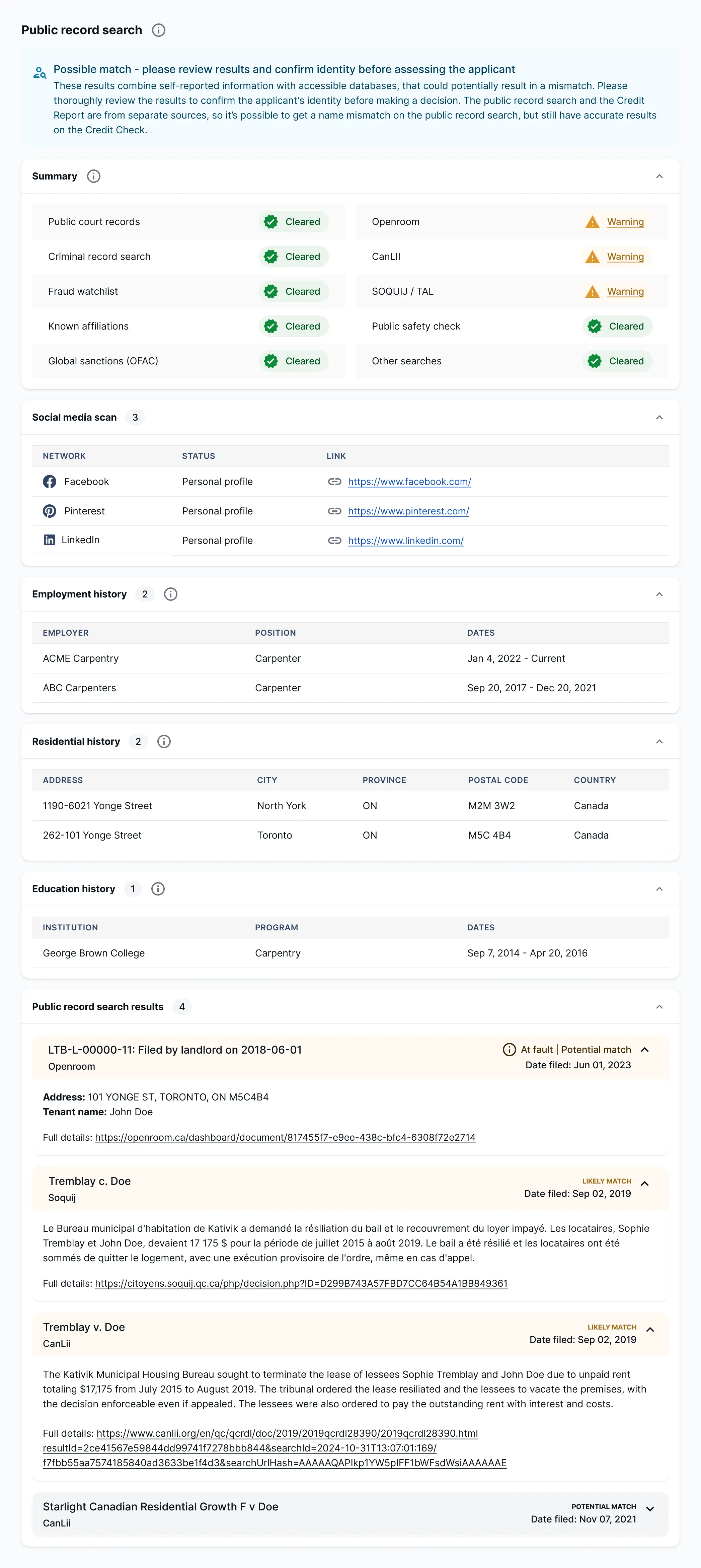Click the Facebook network icon
Screen dimensions: 701x1568
[49, 482]
